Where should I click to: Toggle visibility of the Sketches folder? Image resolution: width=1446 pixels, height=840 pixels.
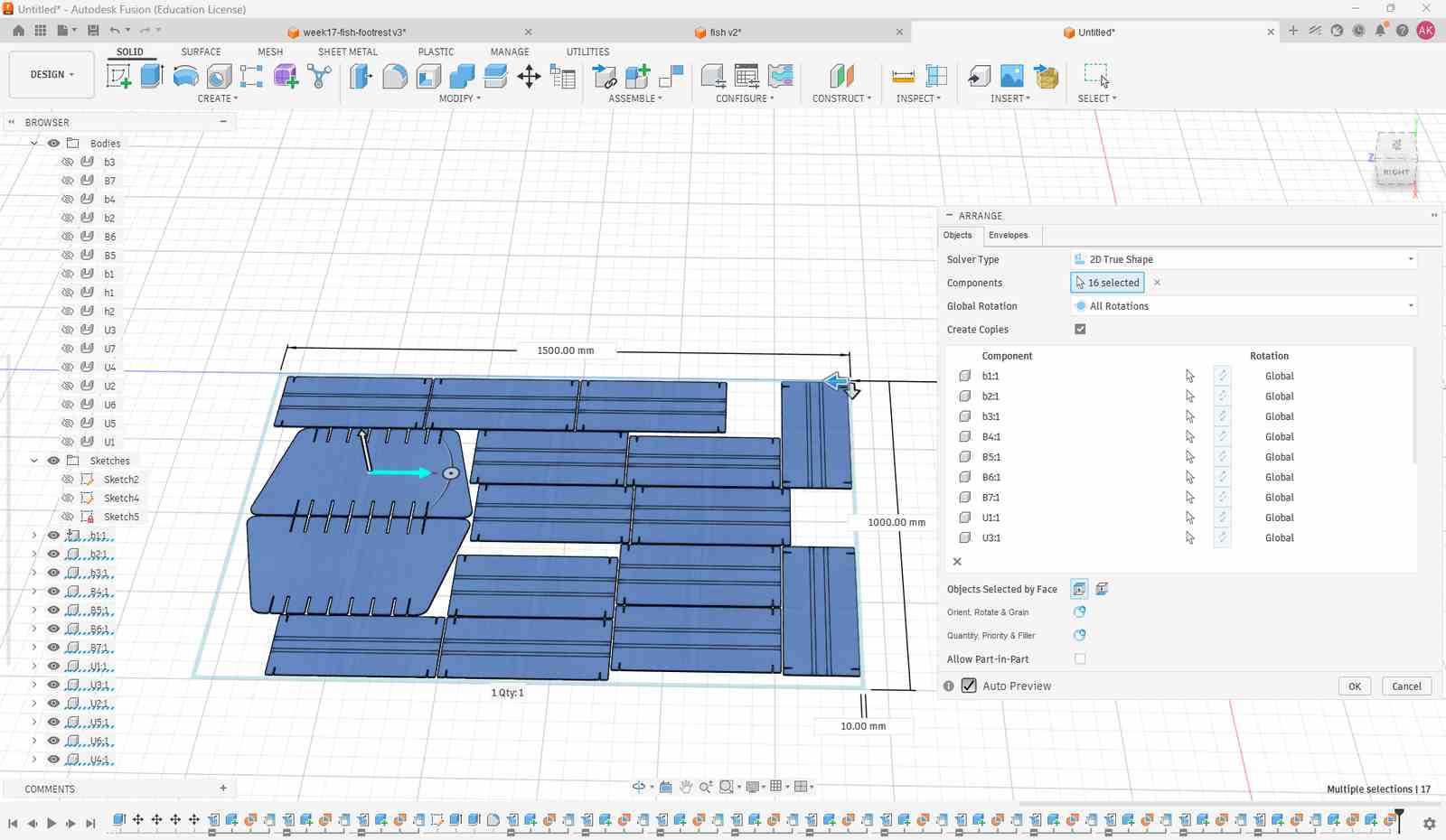click(x=54, y=461)
